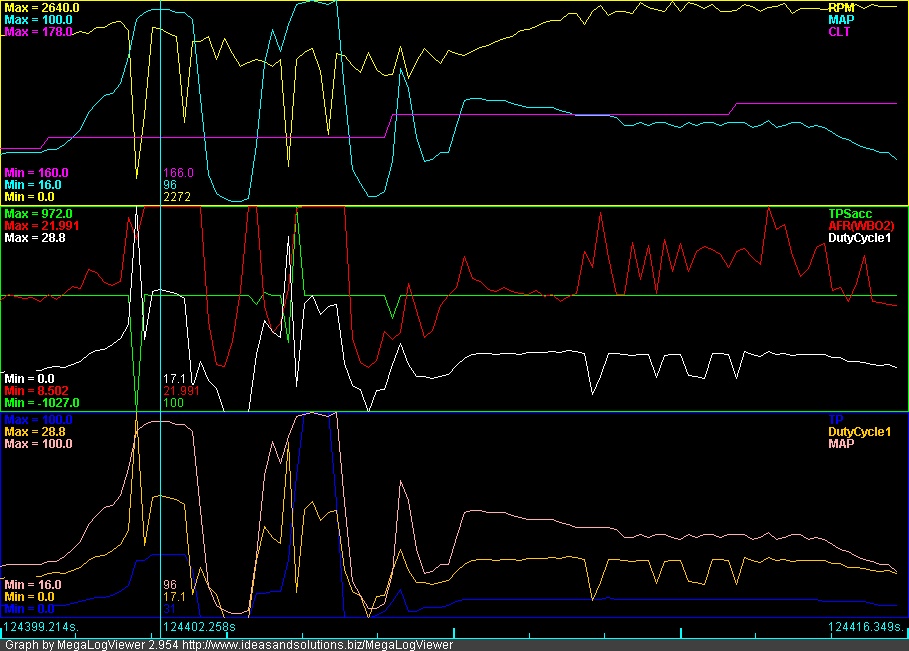909x651 pixels.
Task: Click the 'Min = 160.0' CLT value
Action: pos(36,173)
